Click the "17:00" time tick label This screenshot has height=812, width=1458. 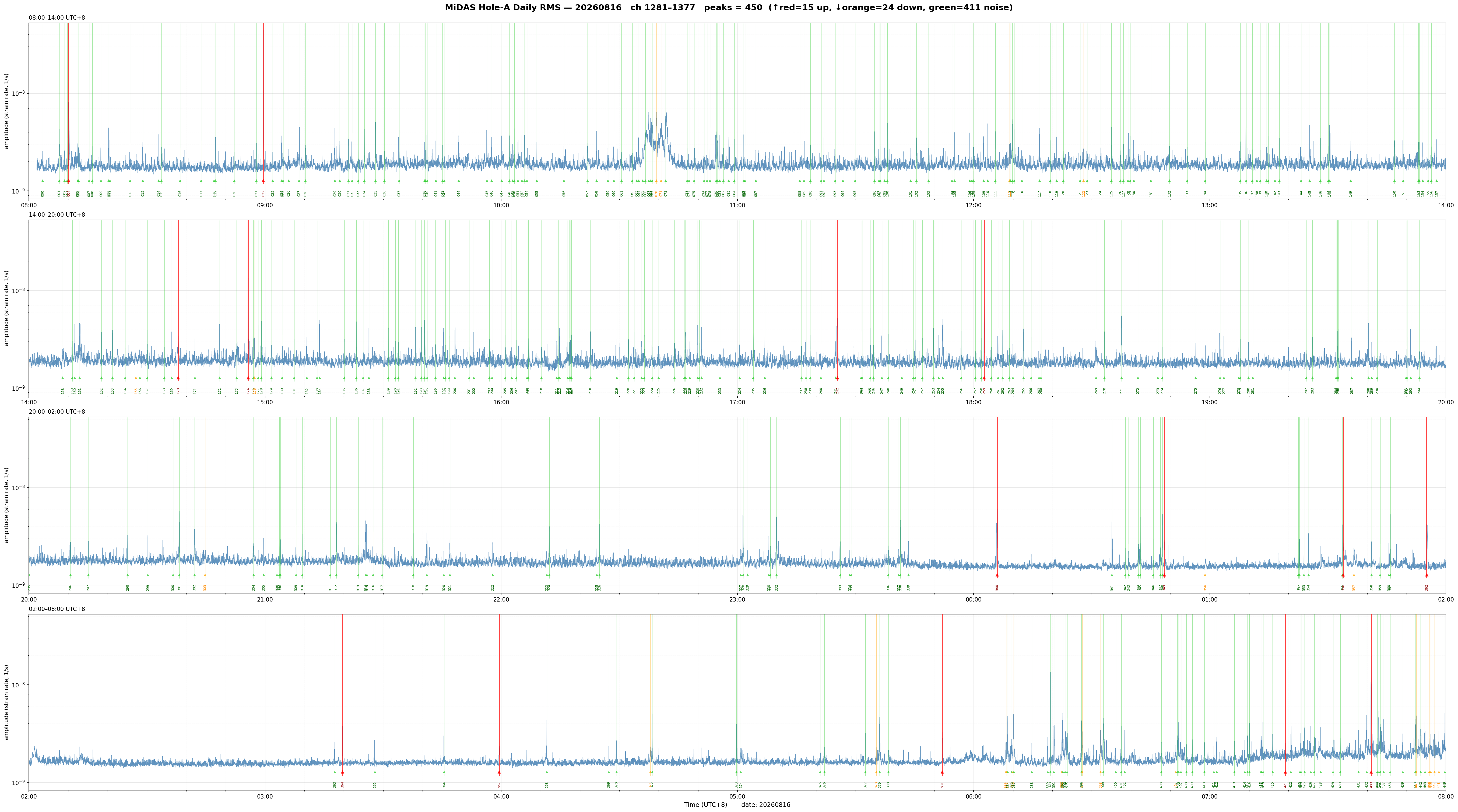[x=737, y=402]
